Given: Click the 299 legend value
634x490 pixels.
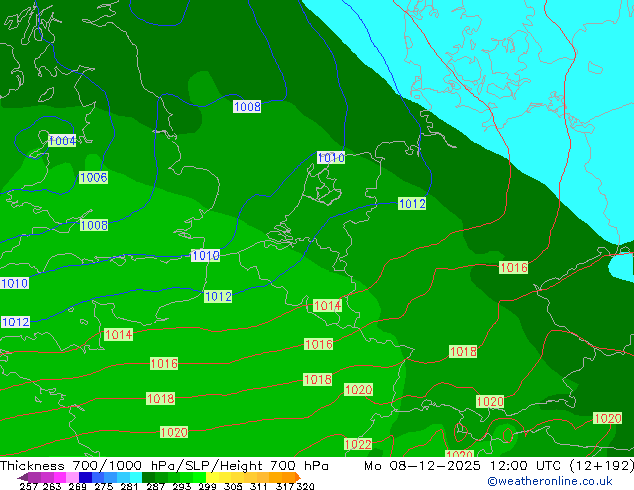Looking at the screenshot, I should coord(207,486).
